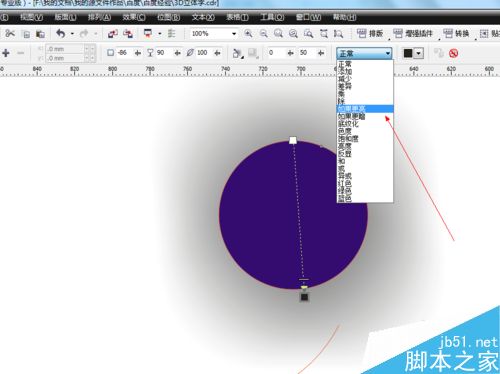The image size is (500, 374).
Task: Click the Y offset .0 mm field
Action: pos(65,58)
